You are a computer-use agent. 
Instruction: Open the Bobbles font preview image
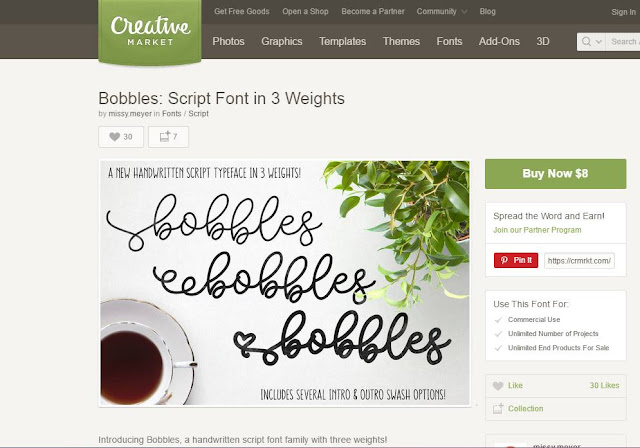point(285,283)
